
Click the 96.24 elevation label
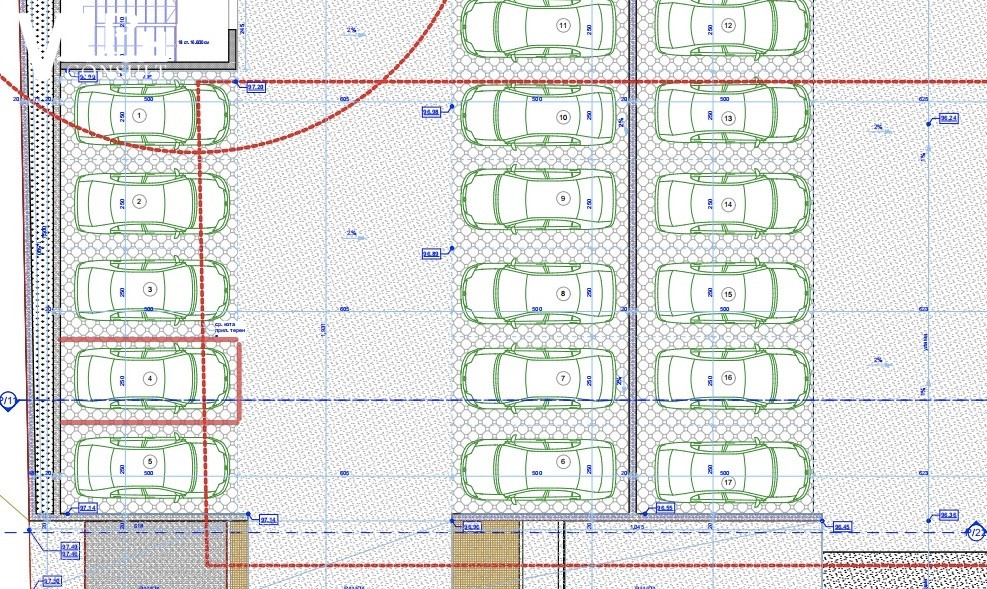pos(948,118)
